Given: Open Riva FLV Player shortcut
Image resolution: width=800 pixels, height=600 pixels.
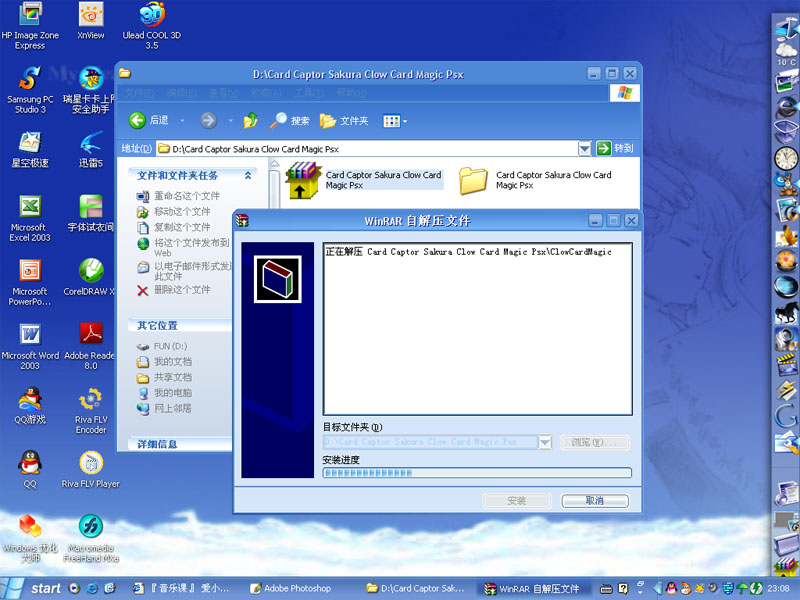Looking at the screenshot, I should [x=91, y=469].
